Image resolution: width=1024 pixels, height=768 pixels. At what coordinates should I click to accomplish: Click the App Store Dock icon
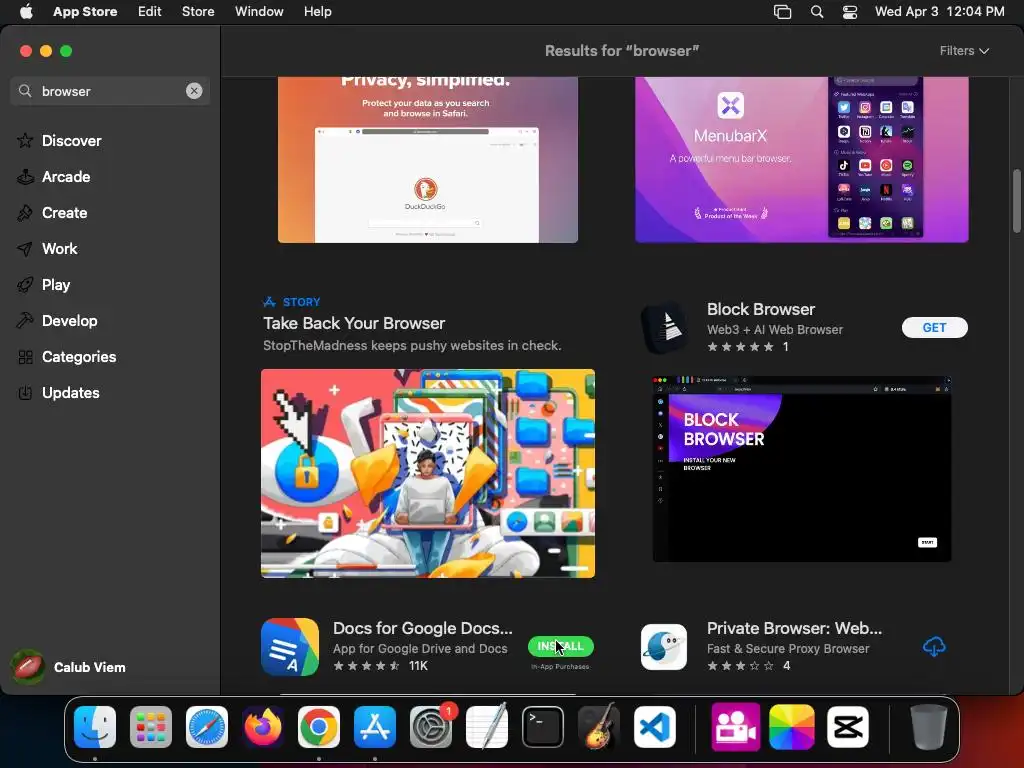pyautogui.click(x=375, y=727)
